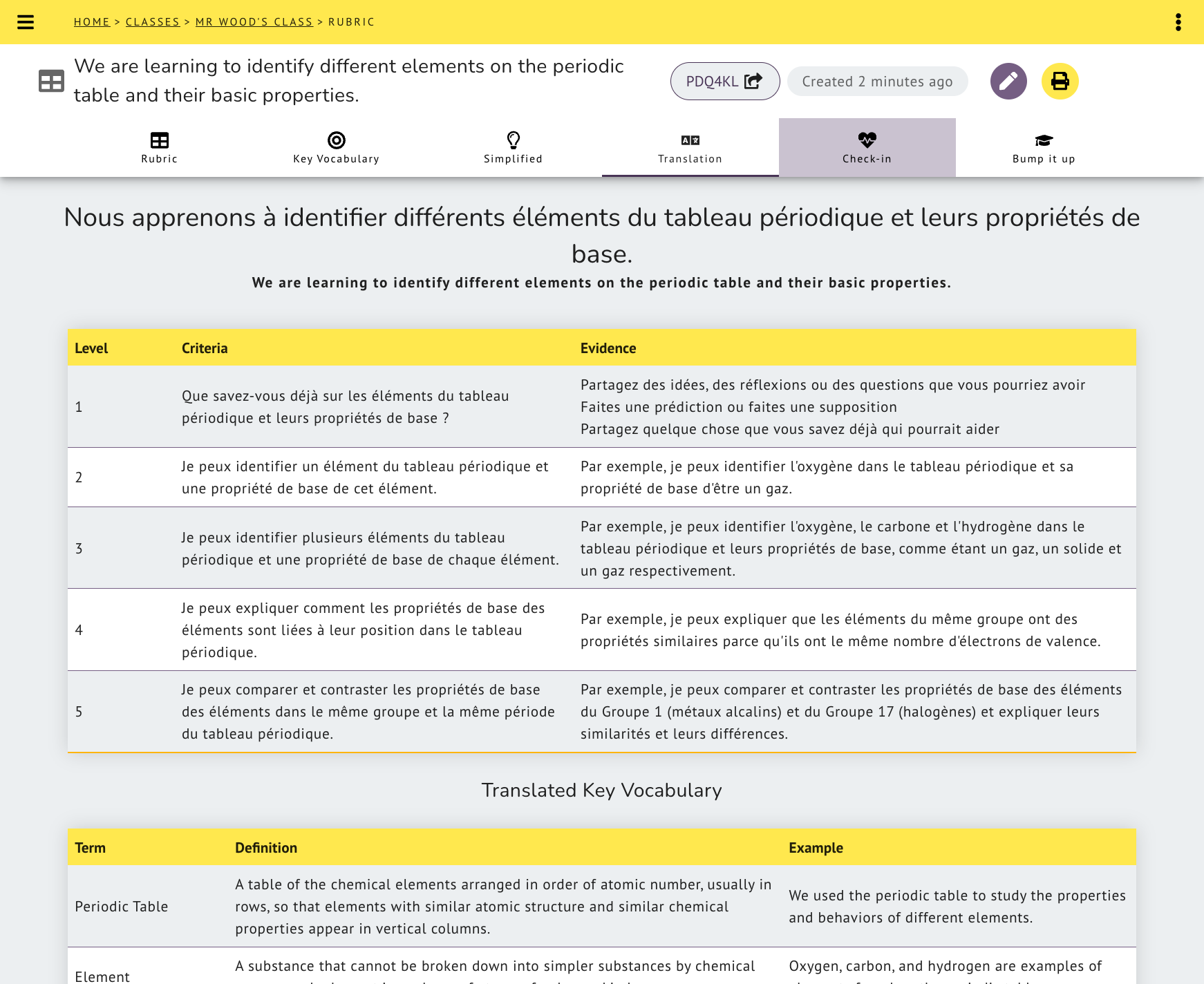Click the Created 2 minutes ago badge
Image resolution: width=1204 pixels, height=984 pixels.
pos(878,82)
